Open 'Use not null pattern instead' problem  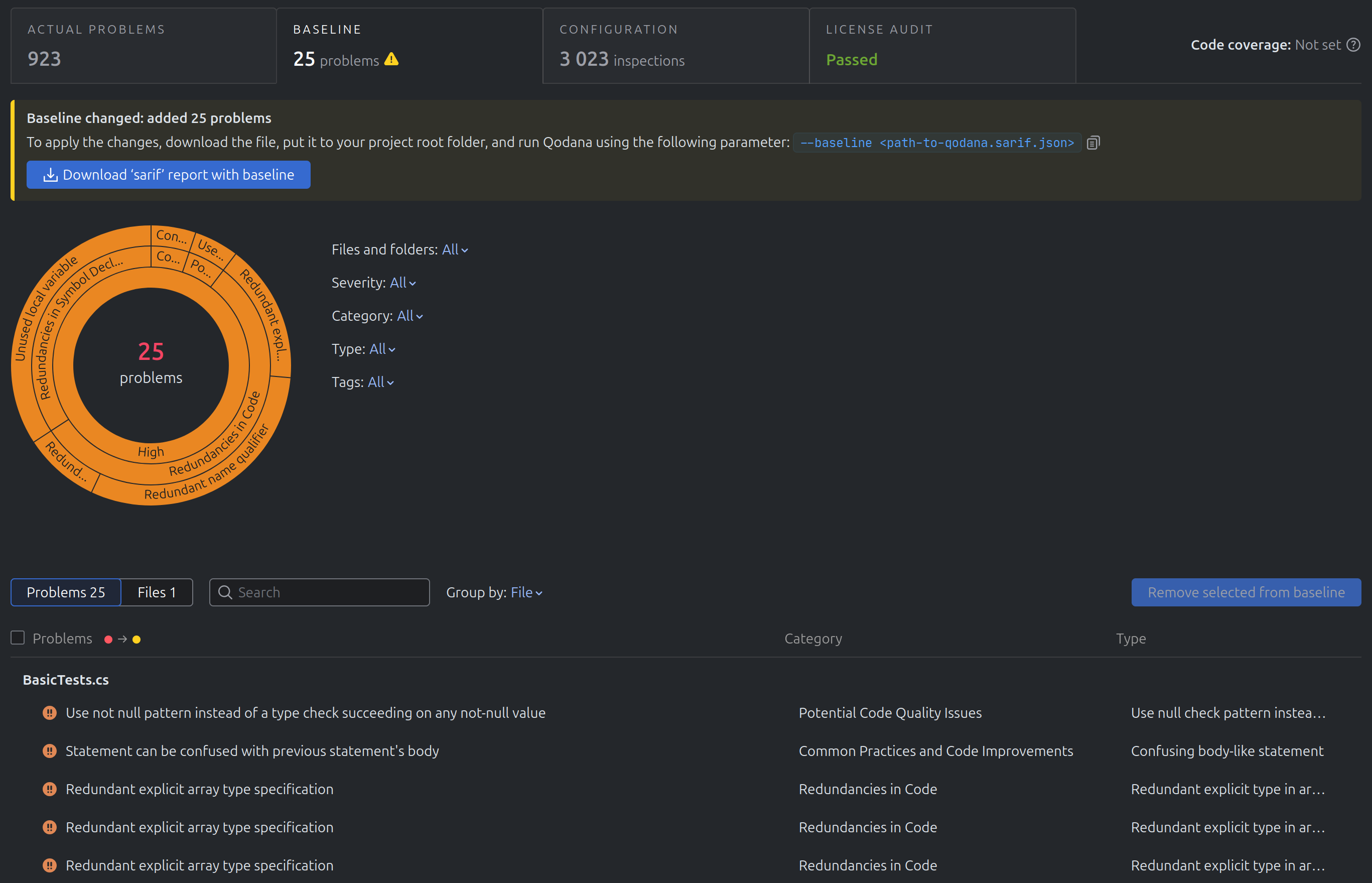pos(306,713)
